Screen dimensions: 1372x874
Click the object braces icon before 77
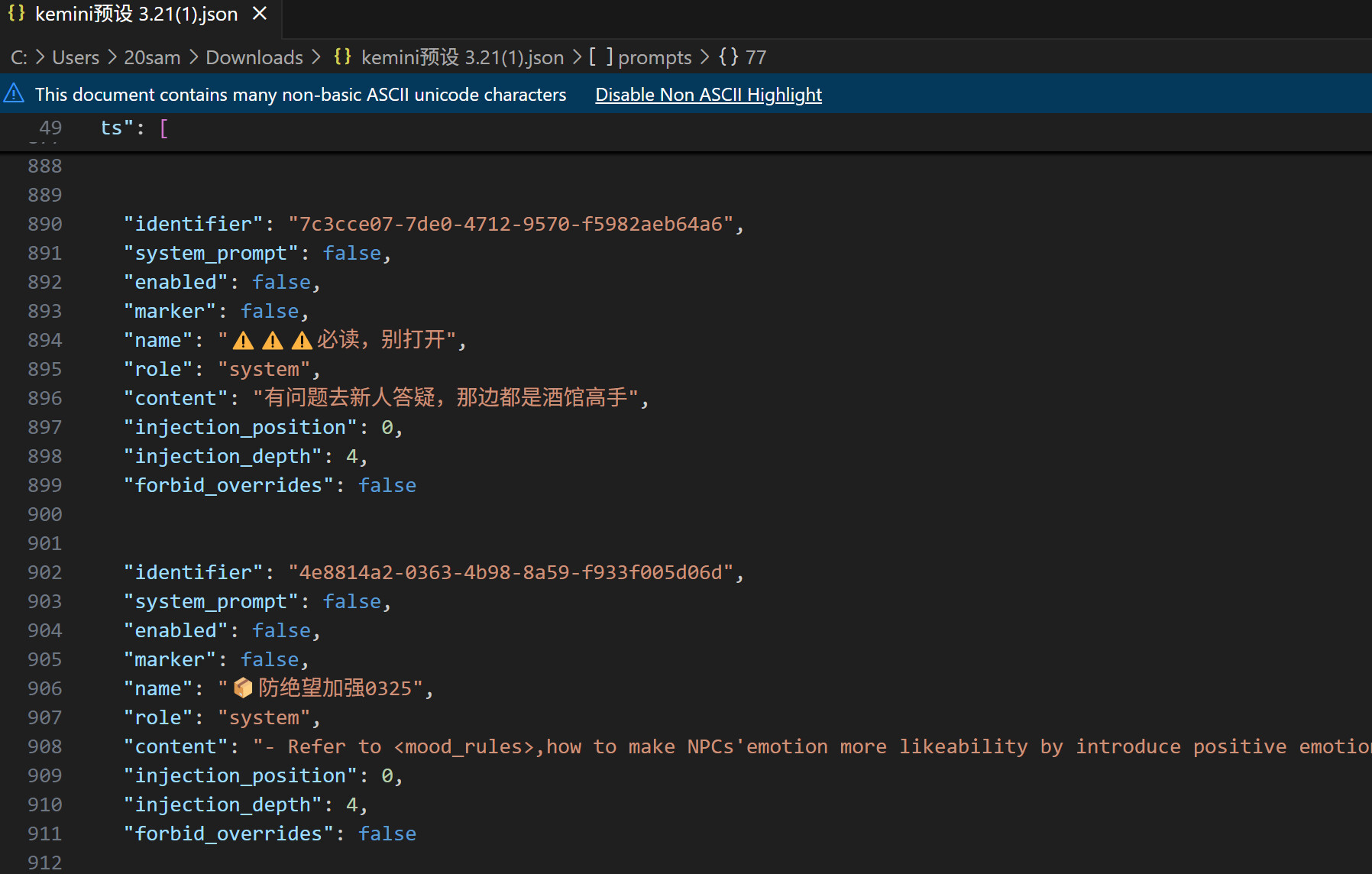point(729,57)
